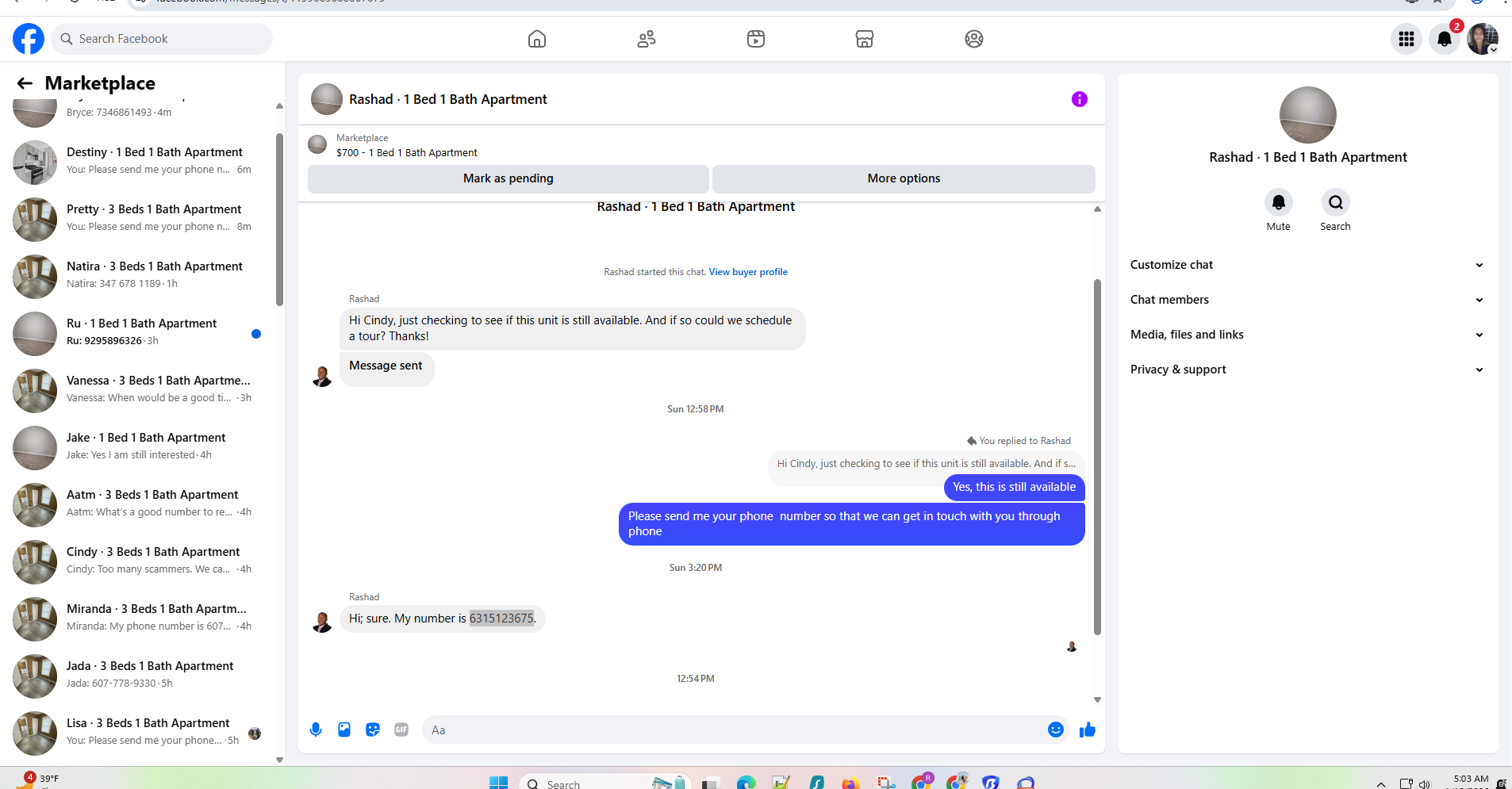Show hidden system tray icons chevron
Screen dimensions: 1512x789
click(1381, 783)
